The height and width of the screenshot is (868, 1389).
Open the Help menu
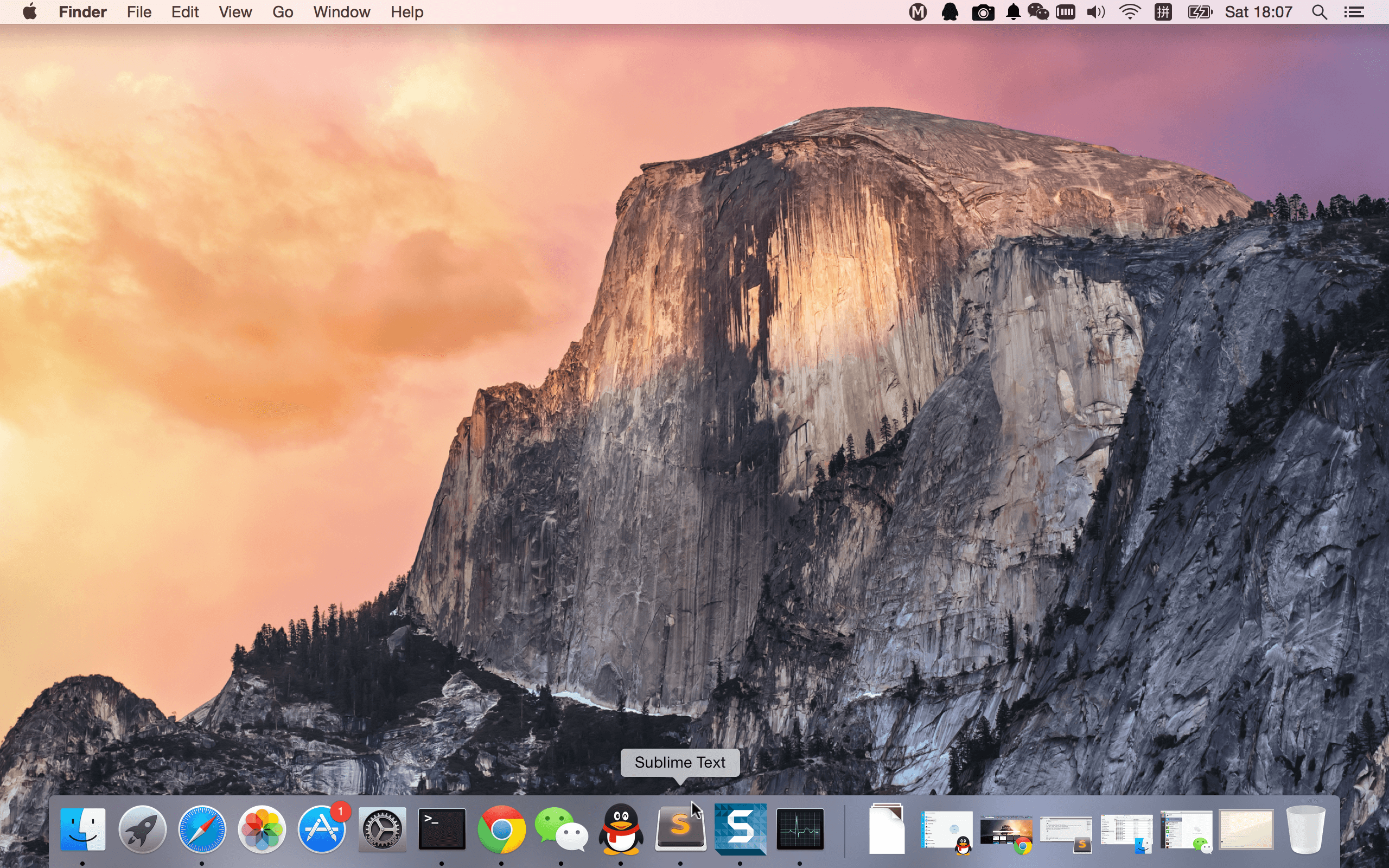pos(407,12)
